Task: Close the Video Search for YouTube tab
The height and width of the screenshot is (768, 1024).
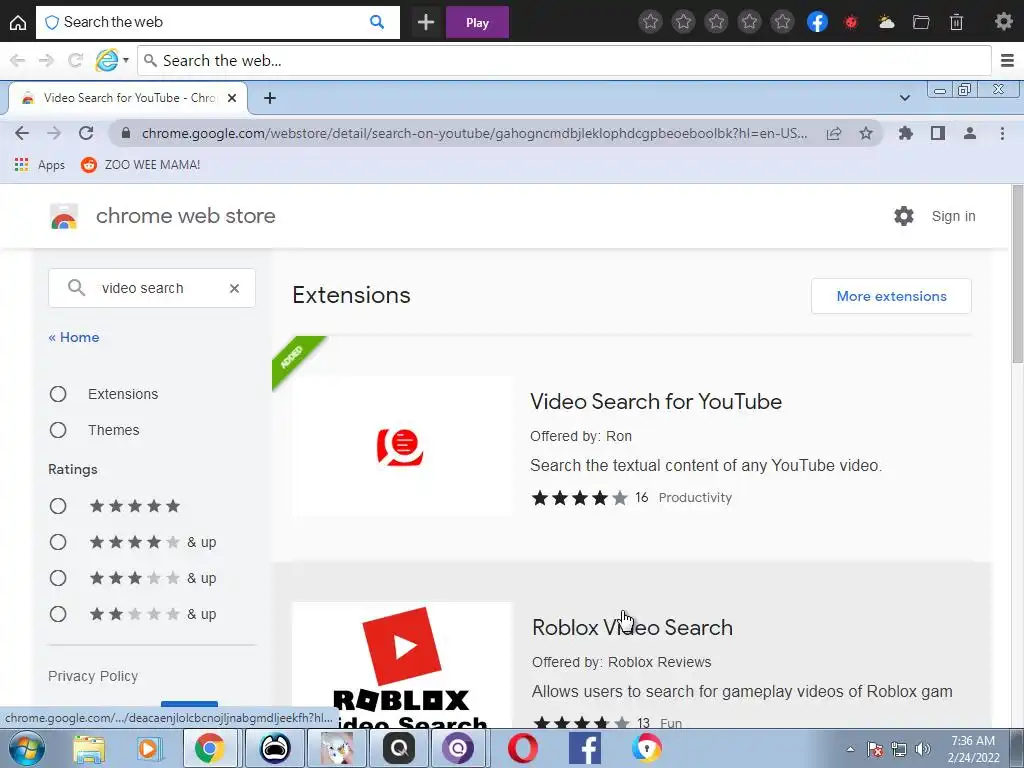Action: (232, 98)
